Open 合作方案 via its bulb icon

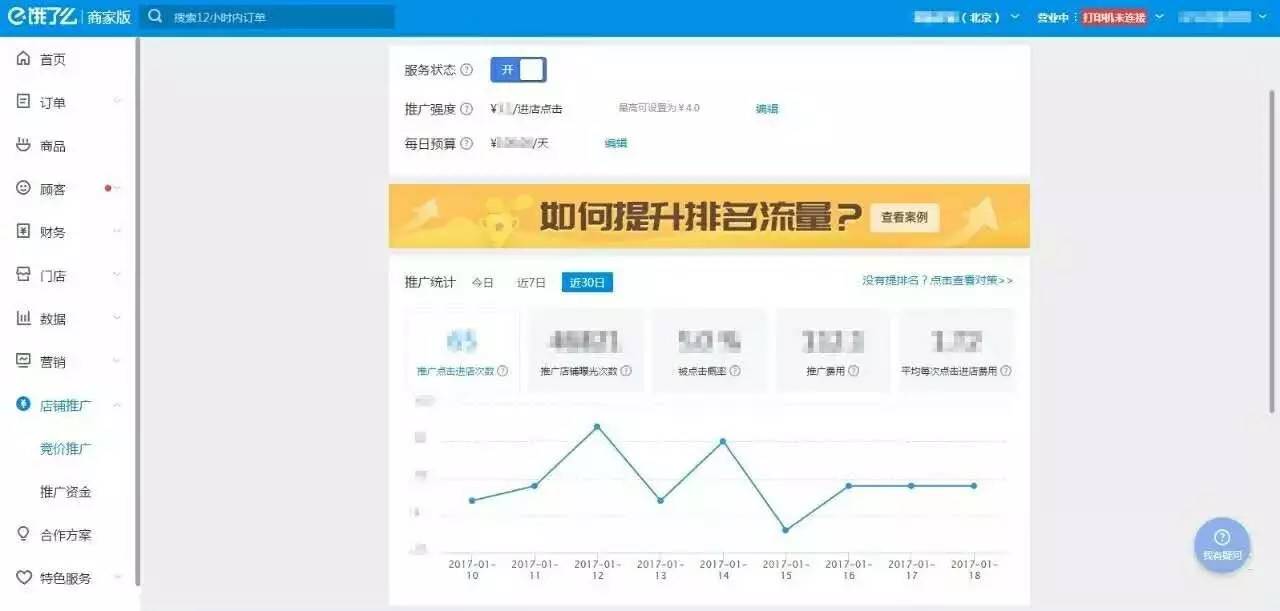pyautogui.click(x=24, y=534)
